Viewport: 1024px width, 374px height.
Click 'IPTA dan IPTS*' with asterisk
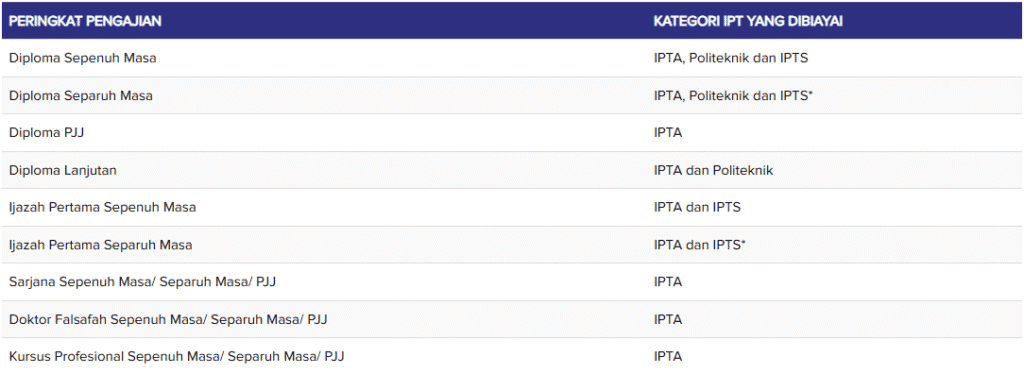[699, 245]
